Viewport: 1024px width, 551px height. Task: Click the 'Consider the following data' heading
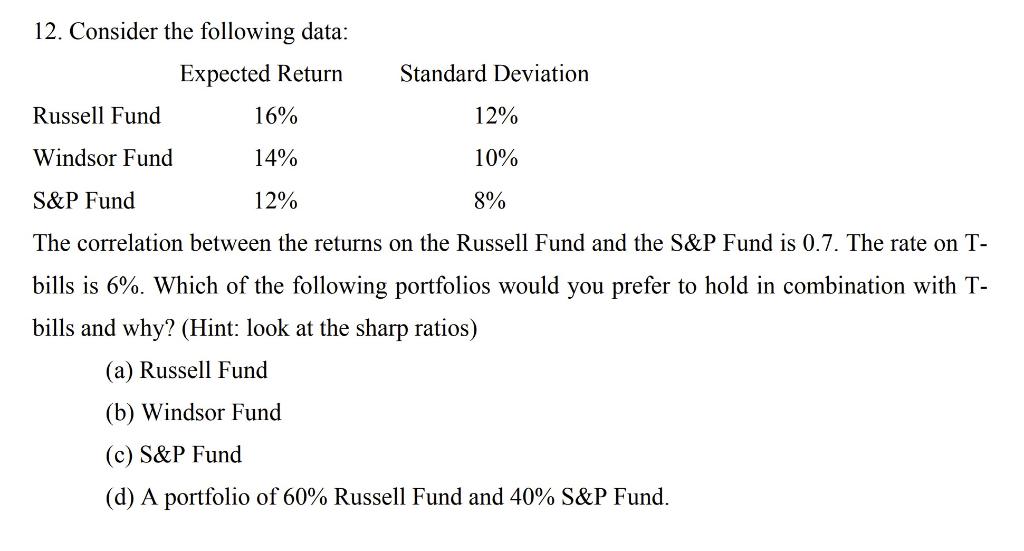[209, 31]
